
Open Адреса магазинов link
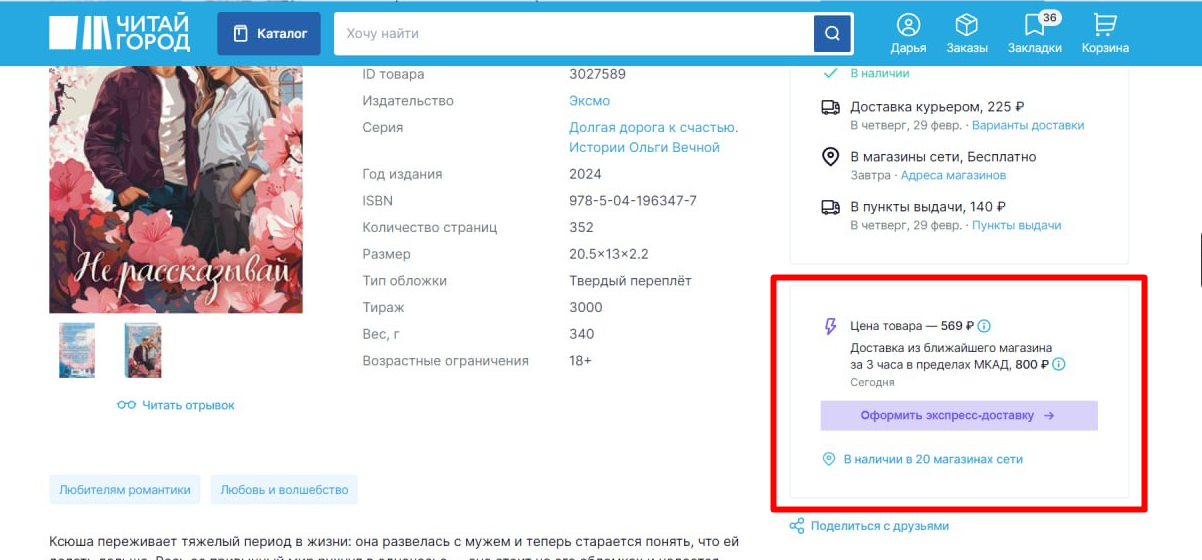click(953, 176)
